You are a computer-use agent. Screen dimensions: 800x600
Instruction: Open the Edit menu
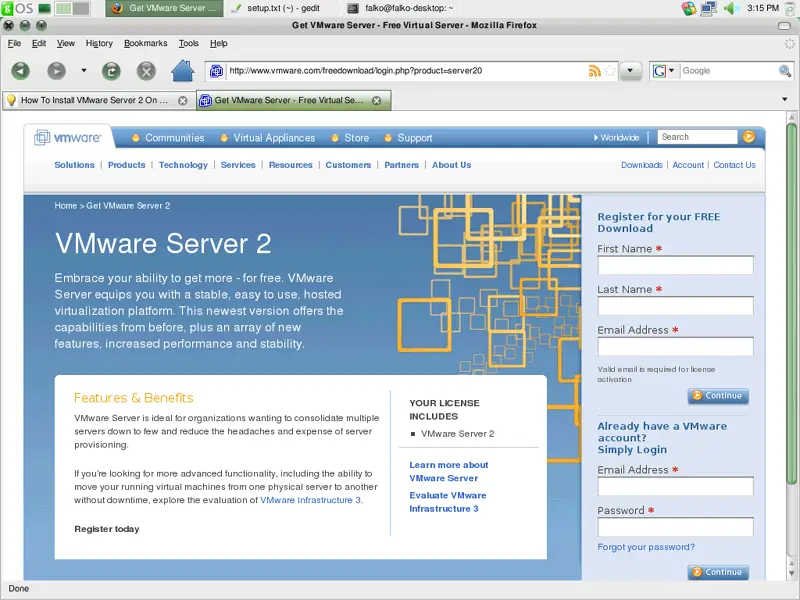click(x=39, y=43)
